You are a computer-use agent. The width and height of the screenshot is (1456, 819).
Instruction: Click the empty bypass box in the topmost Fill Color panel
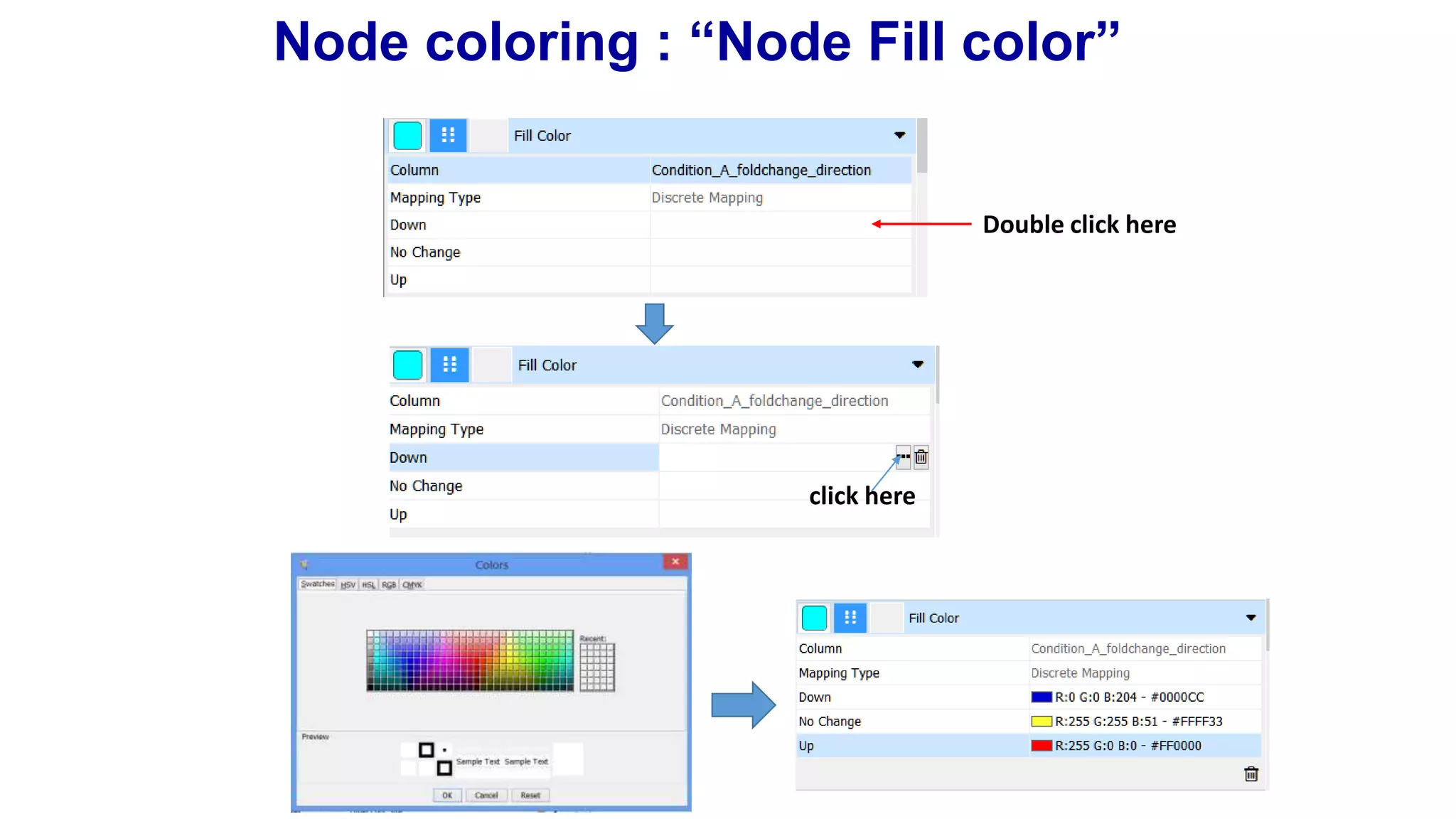(x=488, y=135)
